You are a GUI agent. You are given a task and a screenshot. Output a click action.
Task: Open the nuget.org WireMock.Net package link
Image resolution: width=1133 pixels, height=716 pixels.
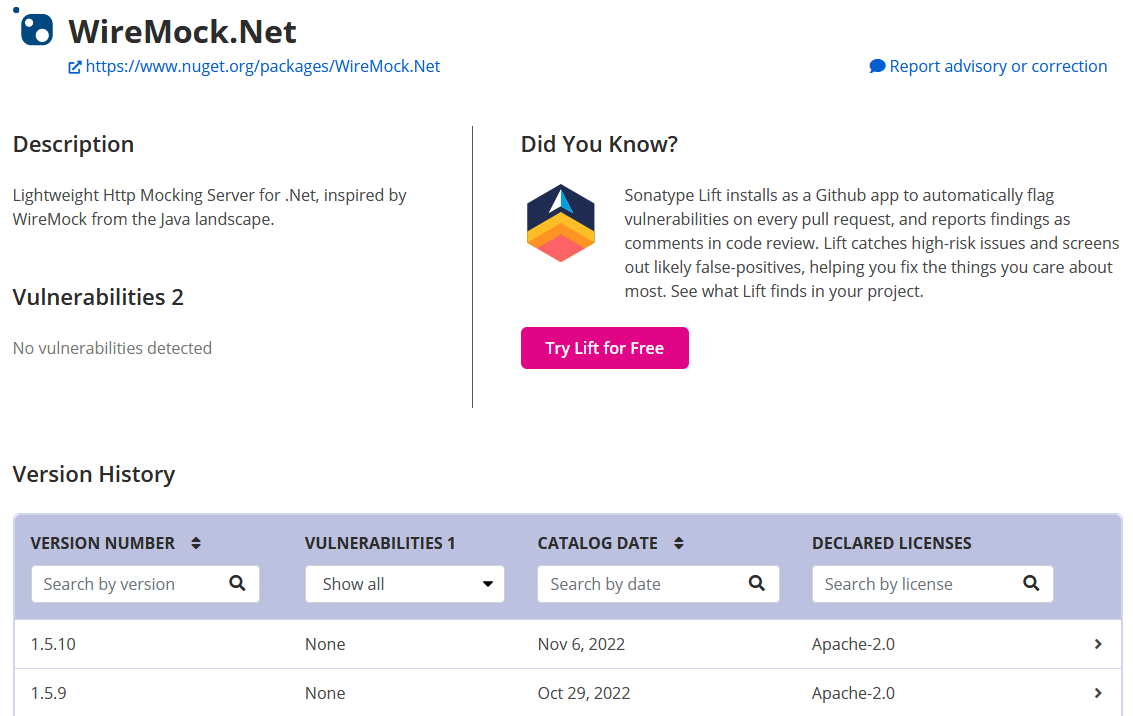263,67
